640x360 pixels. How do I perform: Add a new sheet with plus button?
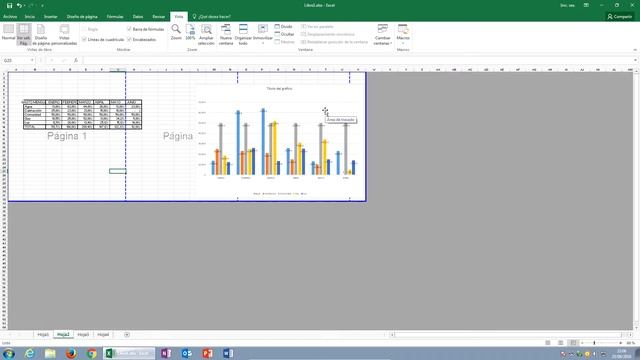tap(127, 335)
